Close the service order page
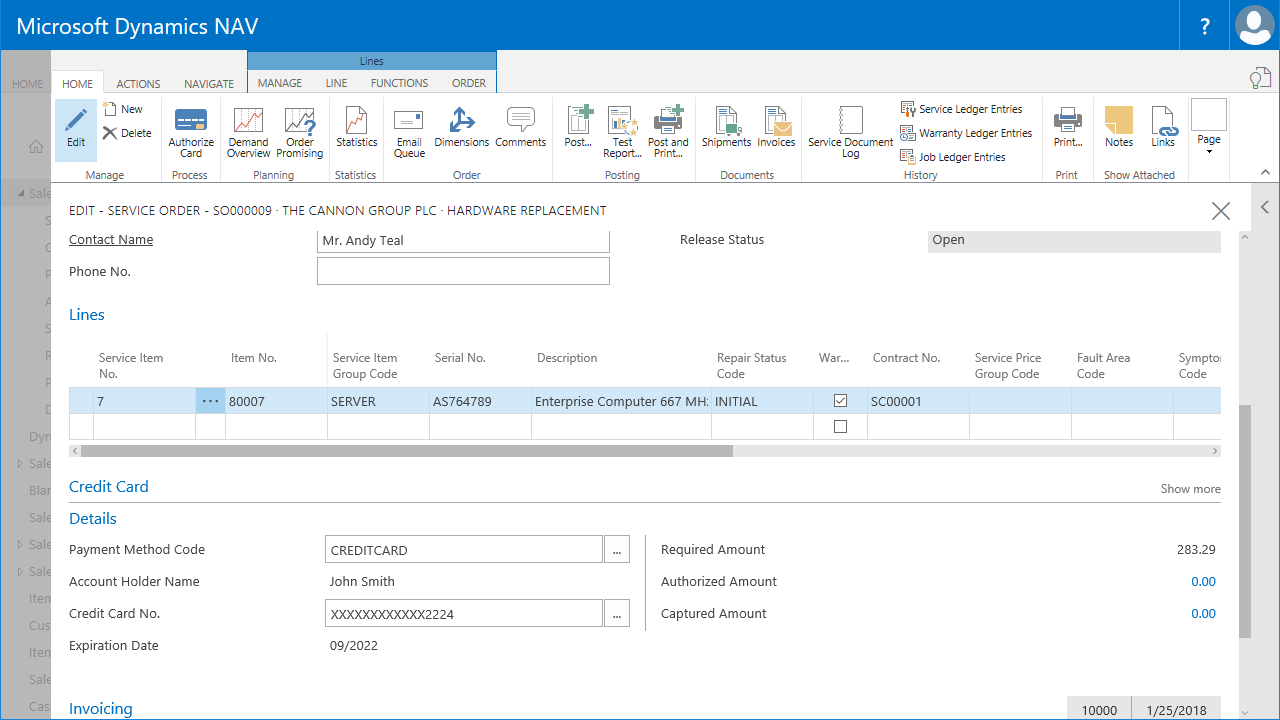 click(1221, 211)
